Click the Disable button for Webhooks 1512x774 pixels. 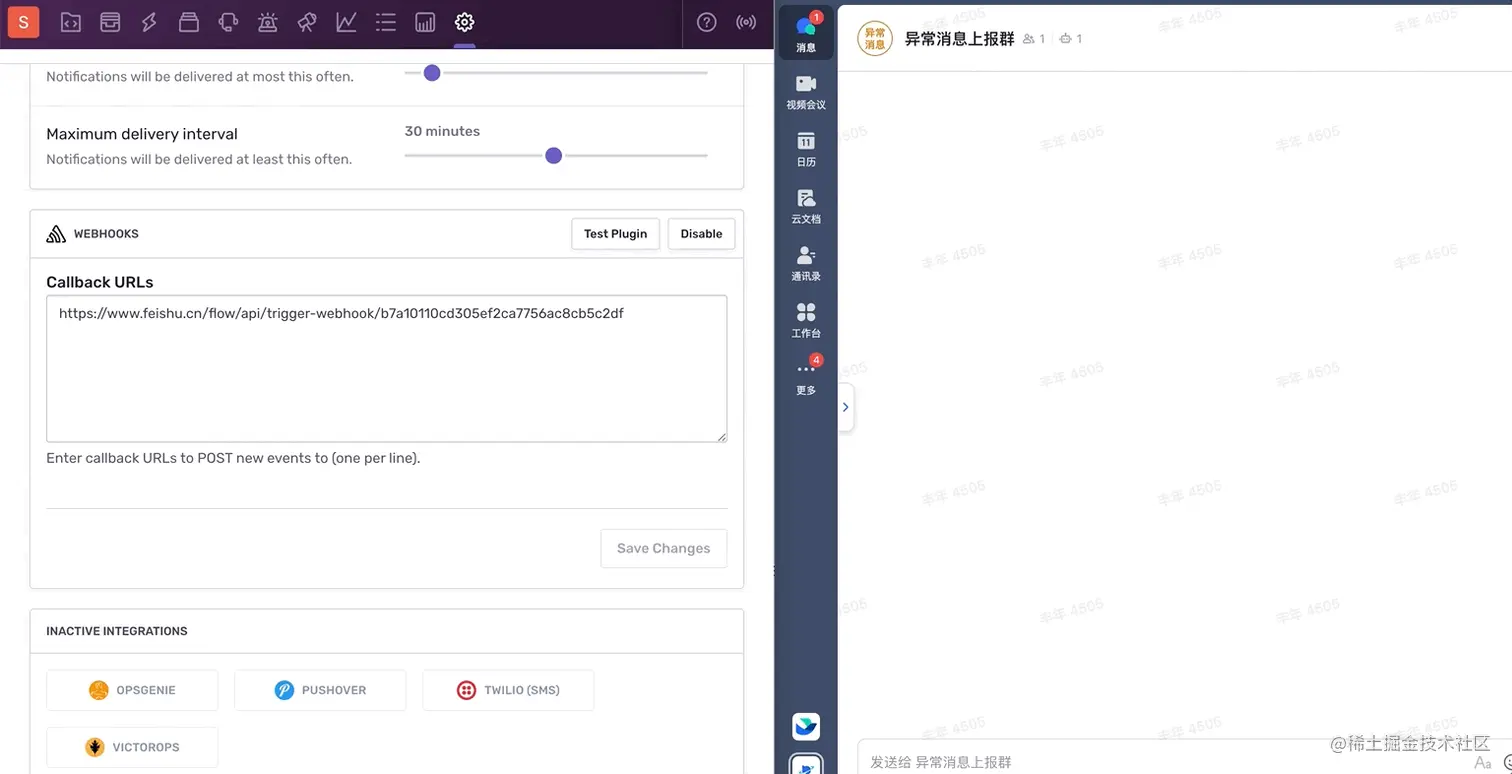701,234
